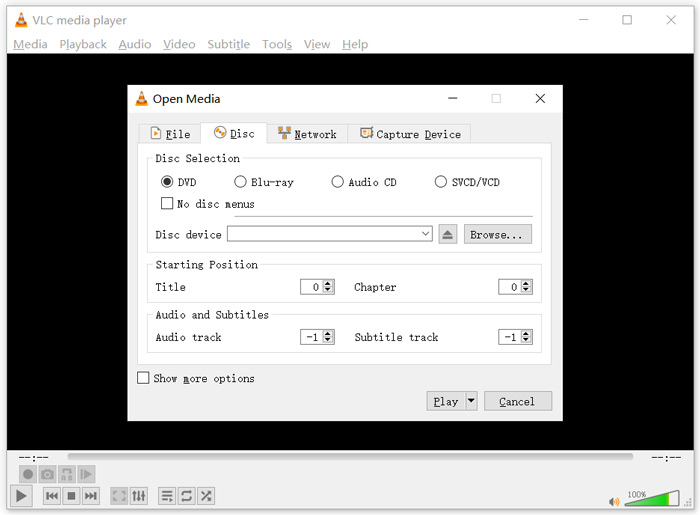Image resolution: width=700 pixels, height=515 pixels.
Task: Close the Open Media dialog window
Action: [540, 99]
